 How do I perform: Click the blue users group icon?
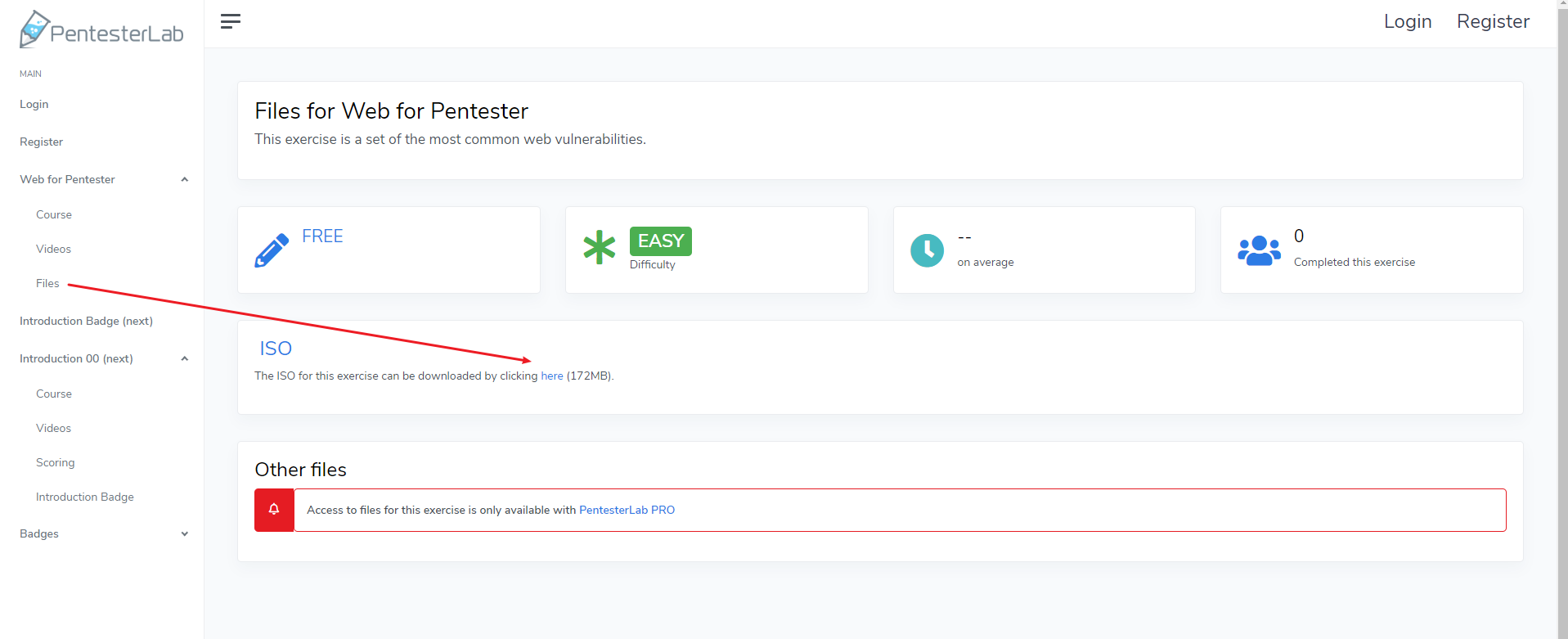point(1260,250)
